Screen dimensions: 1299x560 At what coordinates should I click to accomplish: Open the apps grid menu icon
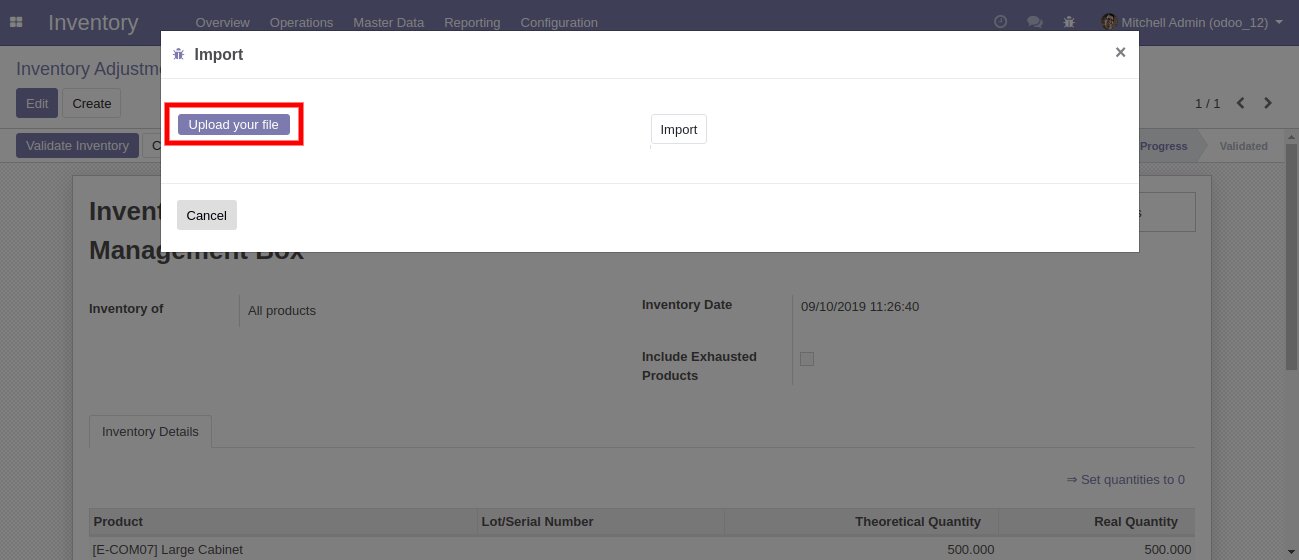[16, 22]
